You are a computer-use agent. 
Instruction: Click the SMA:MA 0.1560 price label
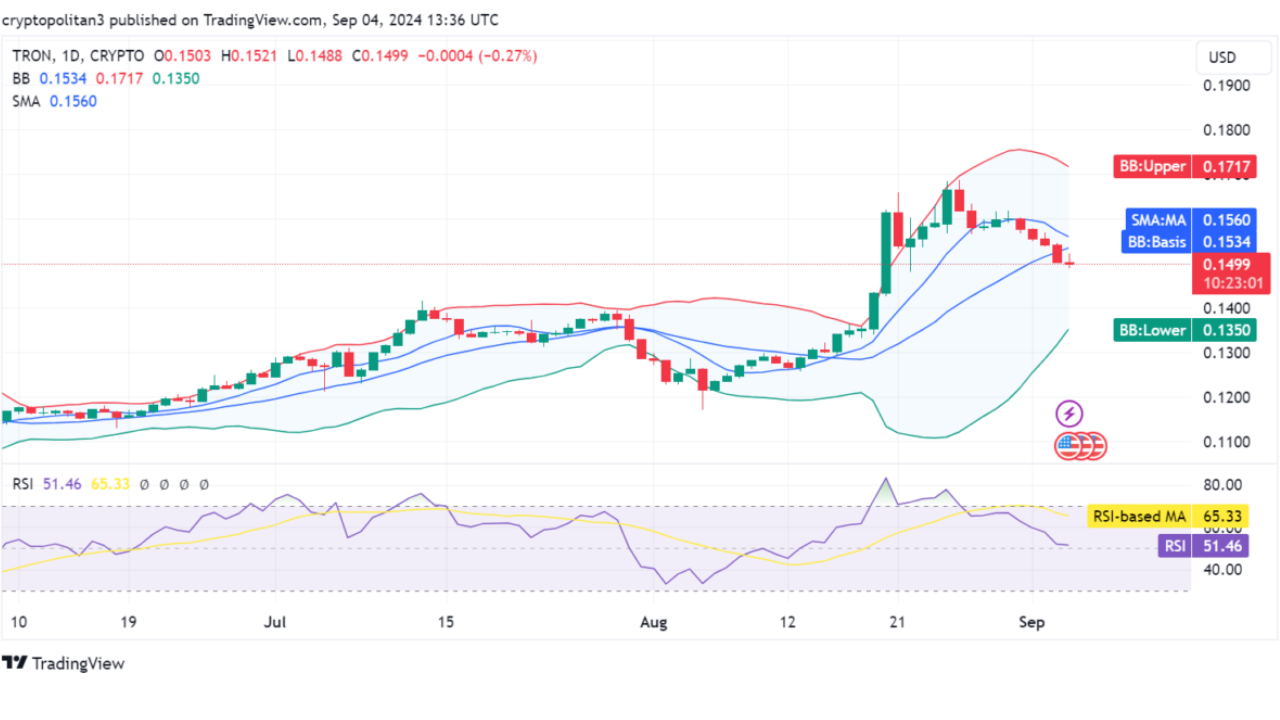1190,220
